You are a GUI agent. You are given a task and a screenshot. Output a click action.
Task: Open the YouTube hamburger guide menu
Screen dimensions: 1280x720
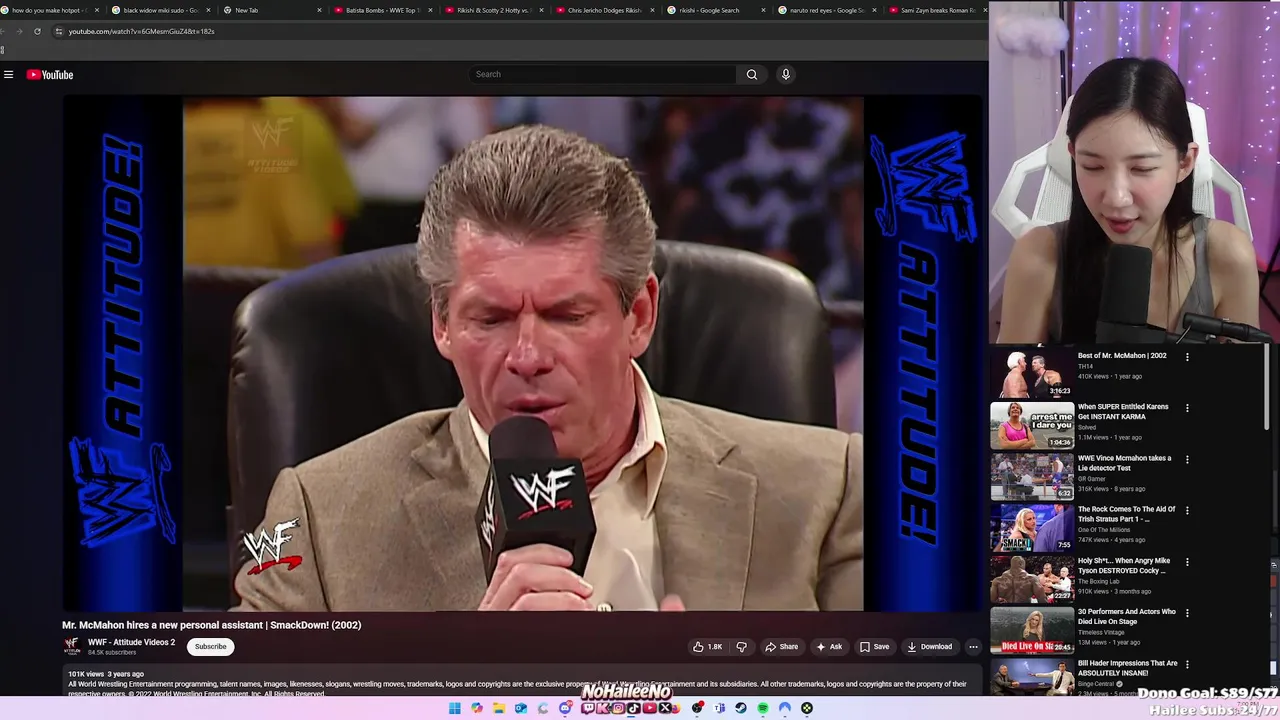click(x=8, y=74)
